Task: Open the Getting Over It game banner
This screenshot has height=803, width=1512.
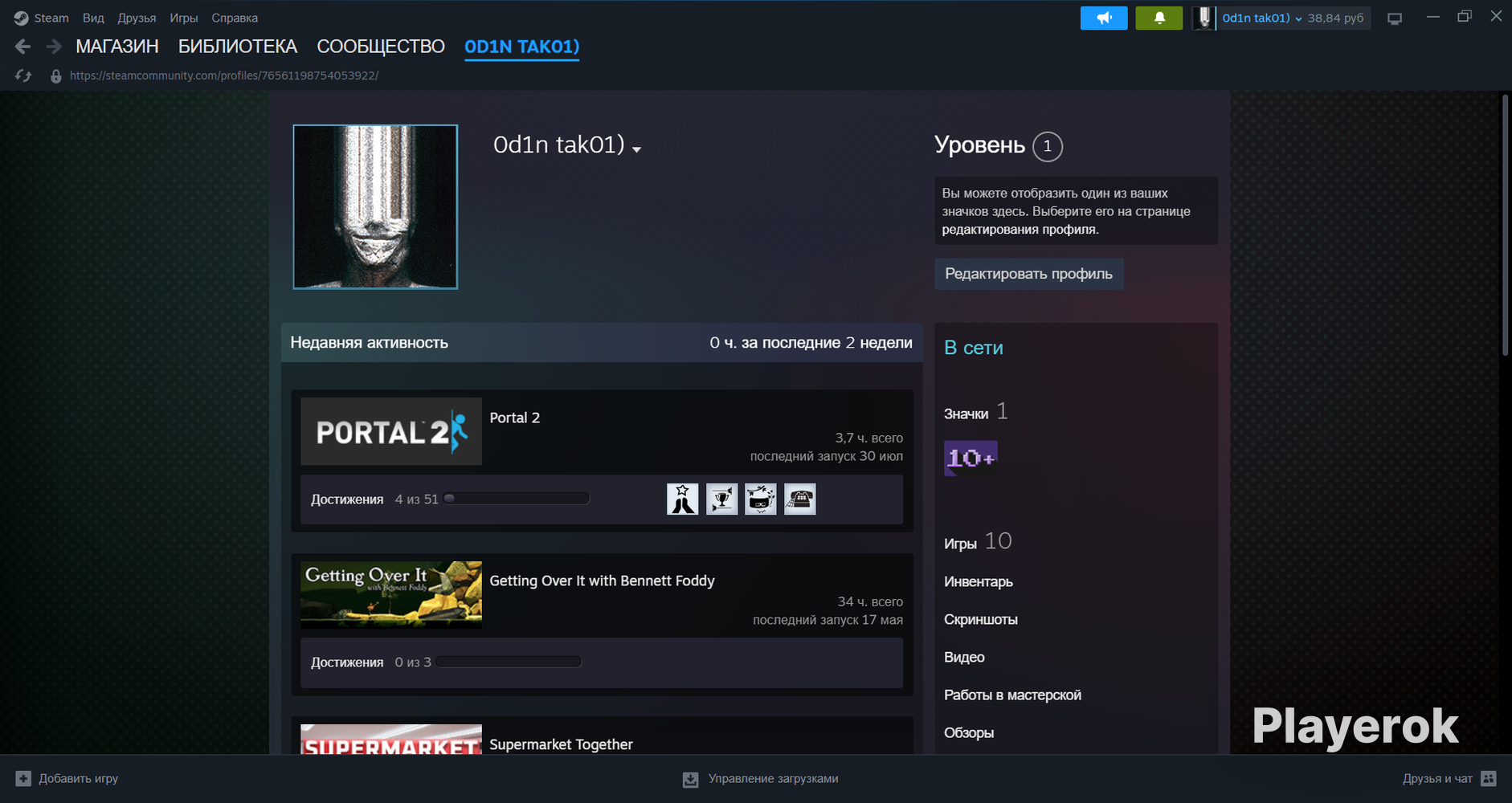Action: pos(391,594)
